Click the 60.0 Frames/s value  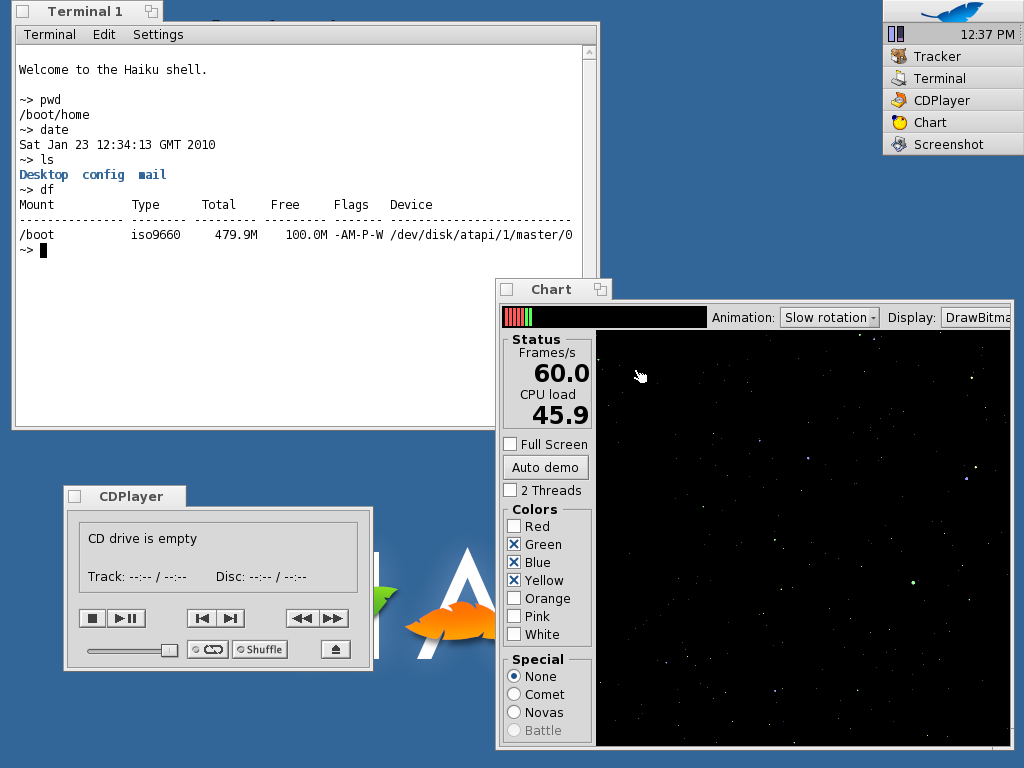[562, 374]
